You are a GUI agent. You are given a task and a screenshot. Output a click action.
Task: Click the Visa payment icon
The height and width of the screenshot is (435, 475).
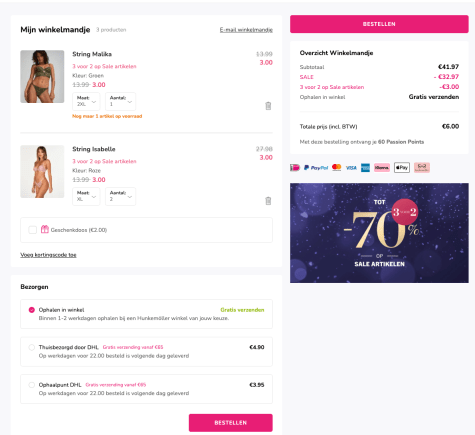pyautogui.click(x=351, y=168)
